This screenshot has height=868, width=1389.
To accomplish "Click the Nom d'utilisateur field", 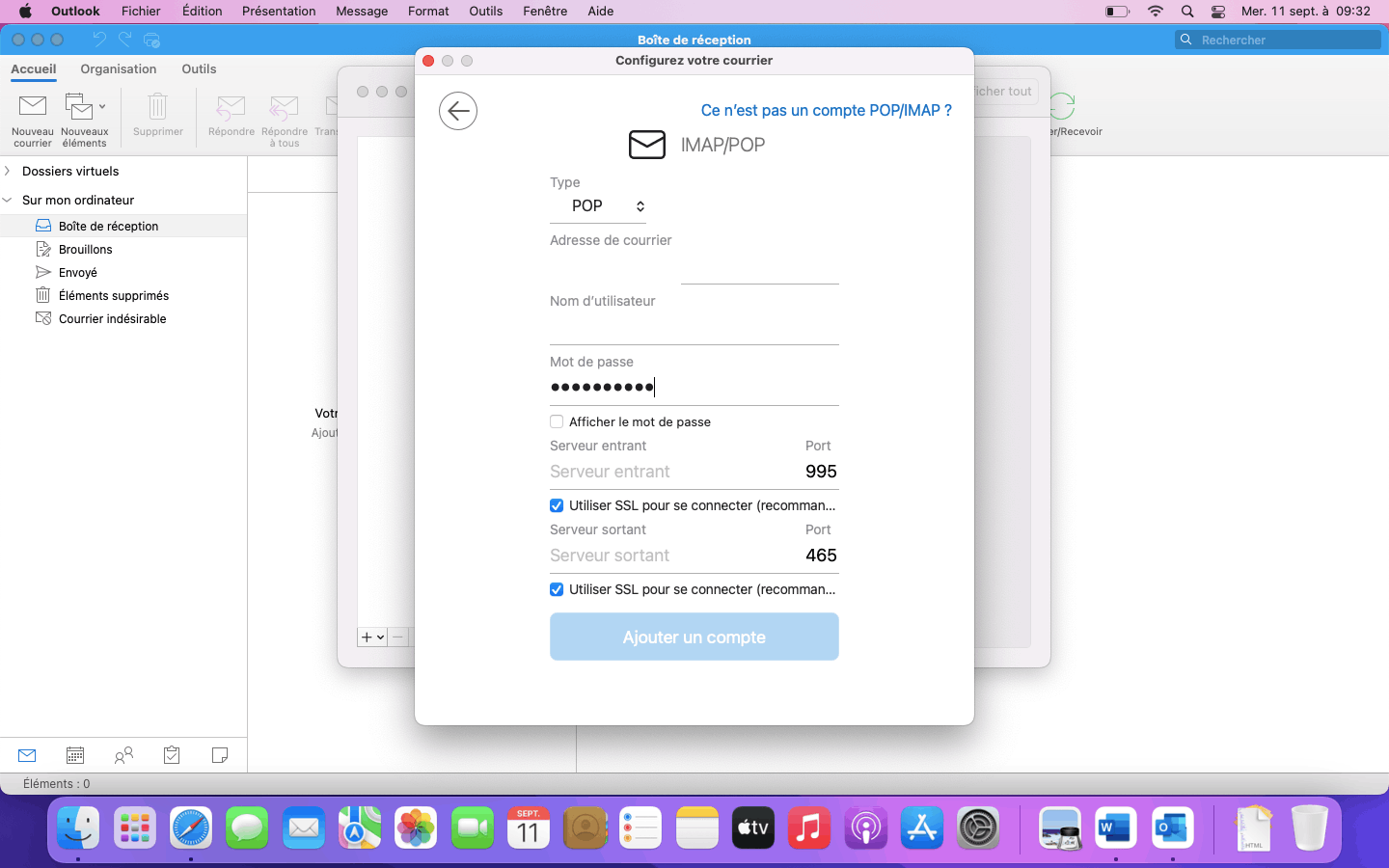I will tap(694, 328).
